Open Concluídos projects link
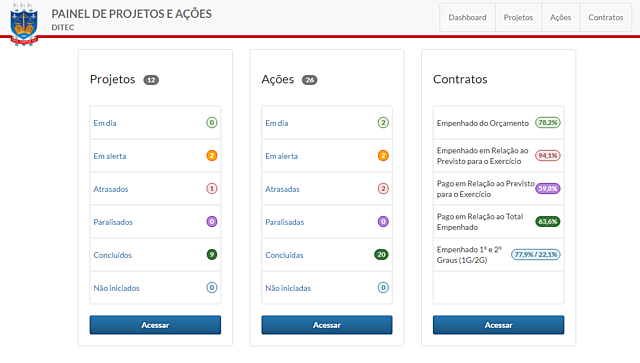Image resolution: width=640 pixels, height=363 pixels. click(113, 255)
